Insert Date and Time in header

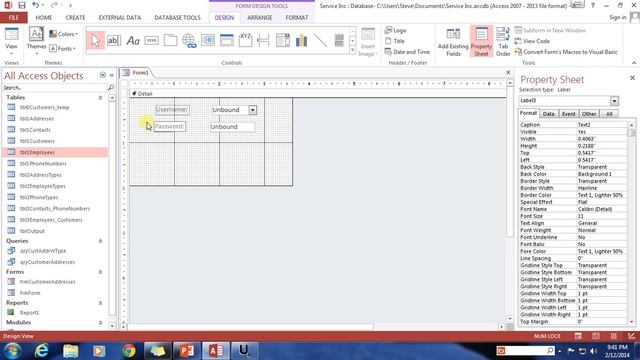[407, 52]
